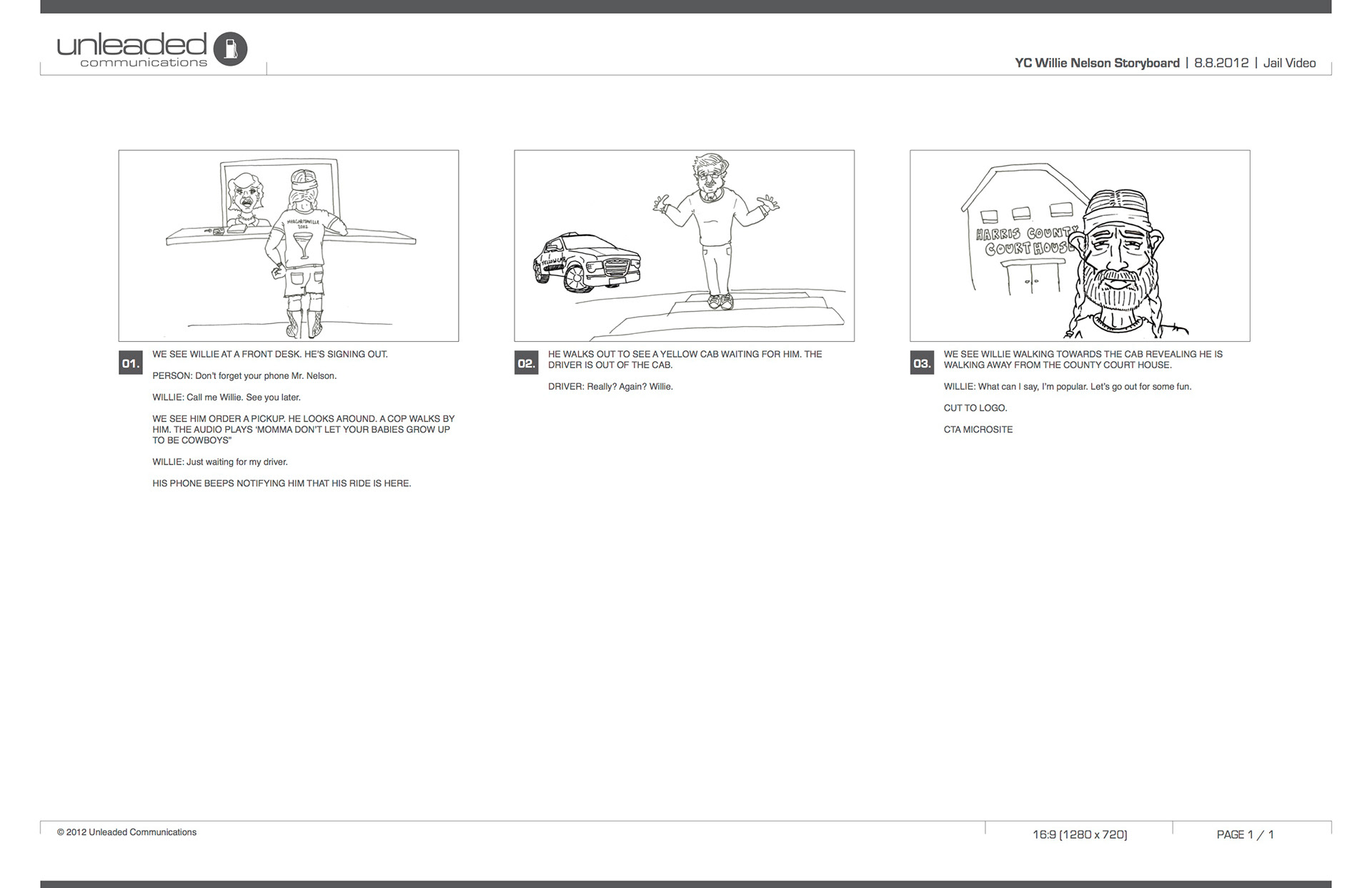
Task: Open storyboard frame 03 courthouse sketch
Action: click(x=1080, y=245)
